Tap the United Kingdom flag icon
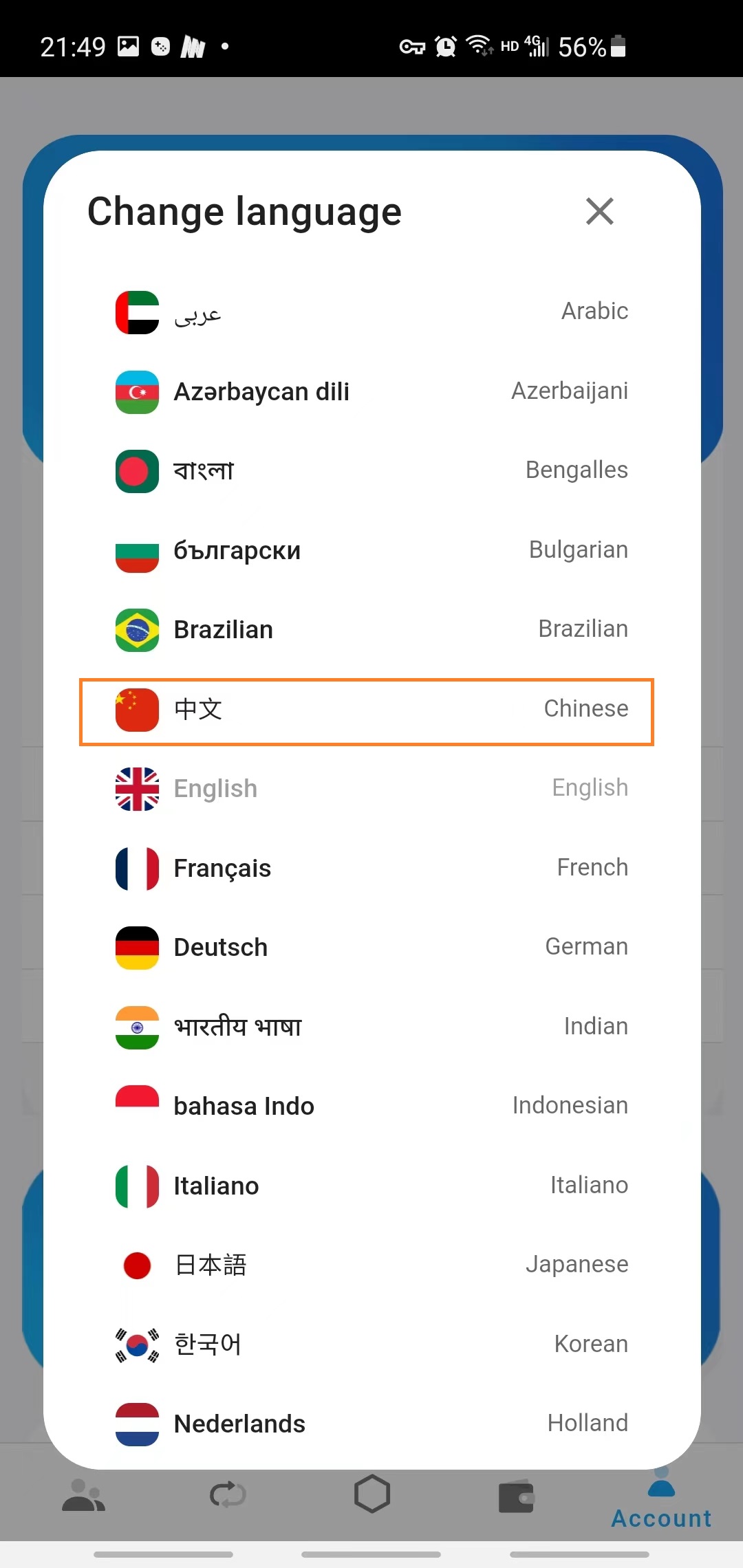Viewport: 743px width, 1568px height. point(137,789)
